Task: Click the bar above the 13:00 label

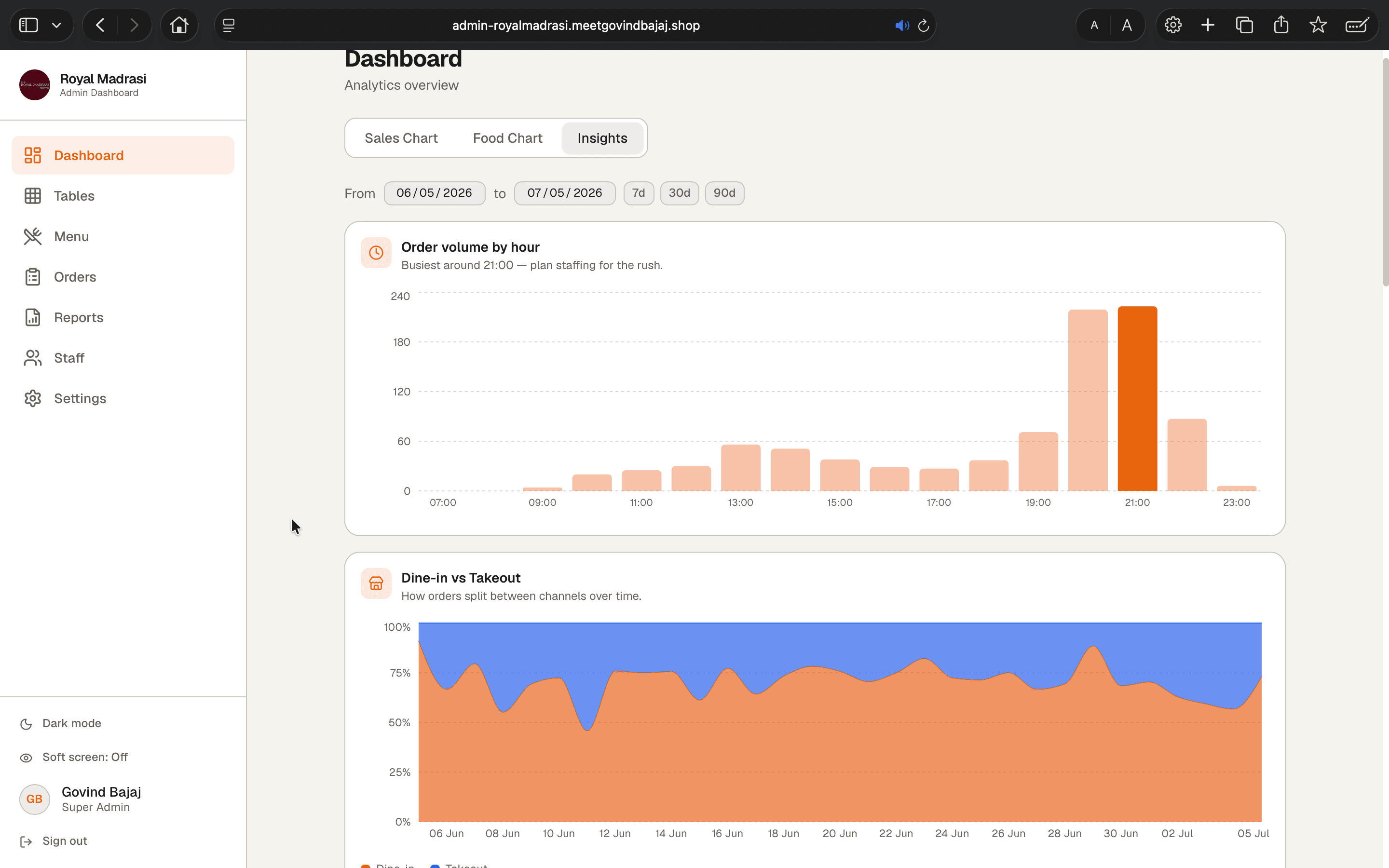Action: click(740, 467)
